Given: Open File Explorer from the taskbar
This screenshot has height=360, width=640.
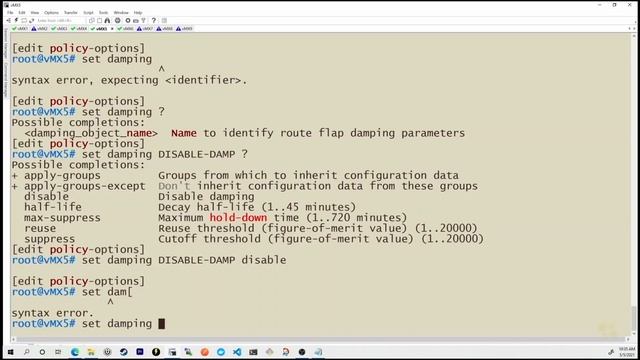Looking at the screenshot, I should click(91, 352).
